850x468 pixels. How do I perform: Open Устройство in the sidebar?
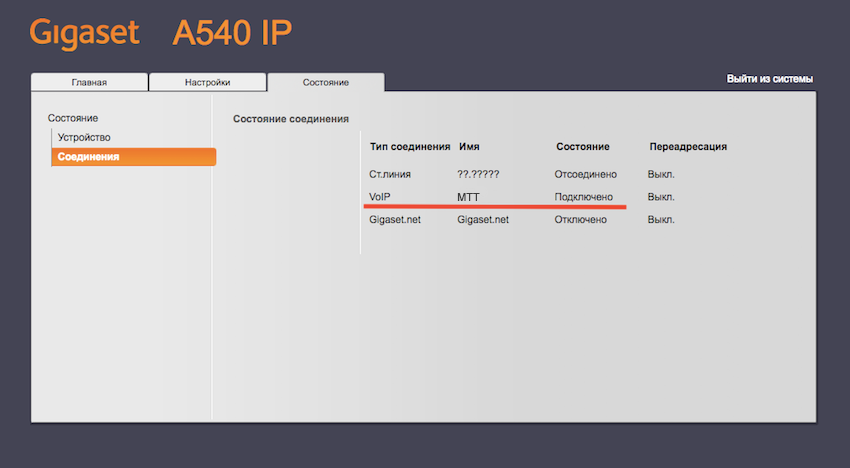[84, 137]
